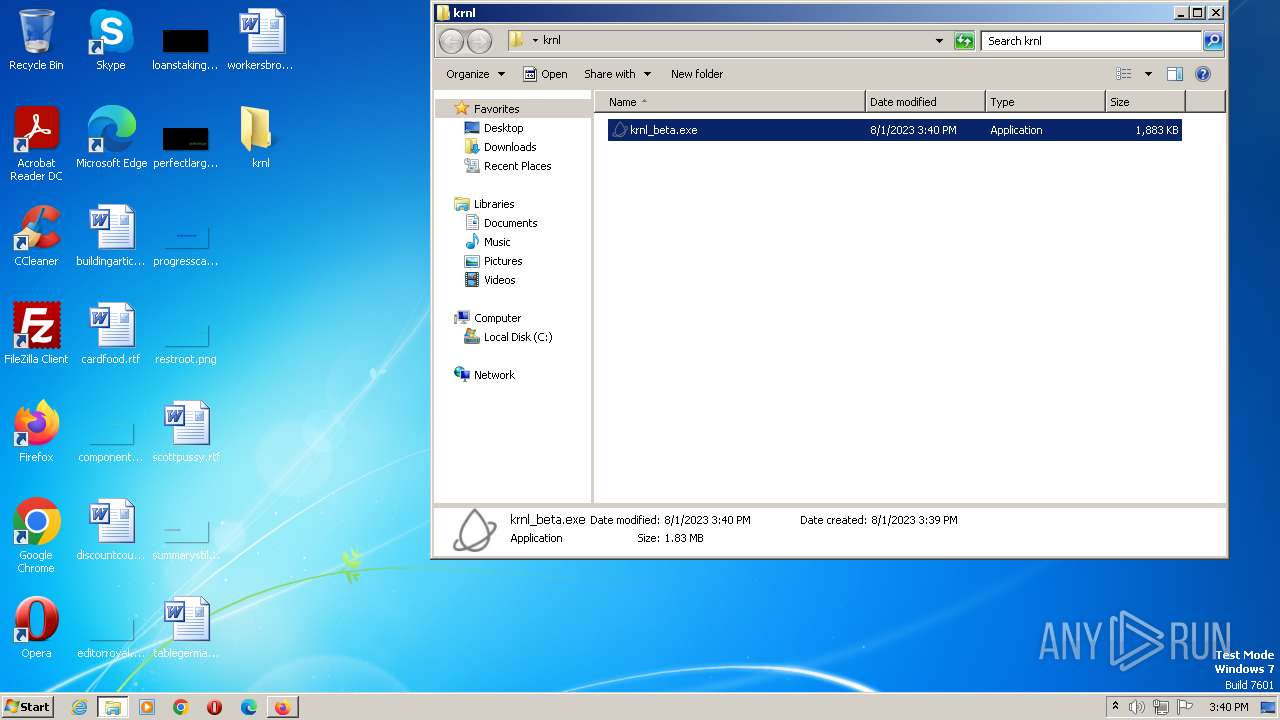Click the taskbar clock showing 3:40 PM

pos(1228,707)
